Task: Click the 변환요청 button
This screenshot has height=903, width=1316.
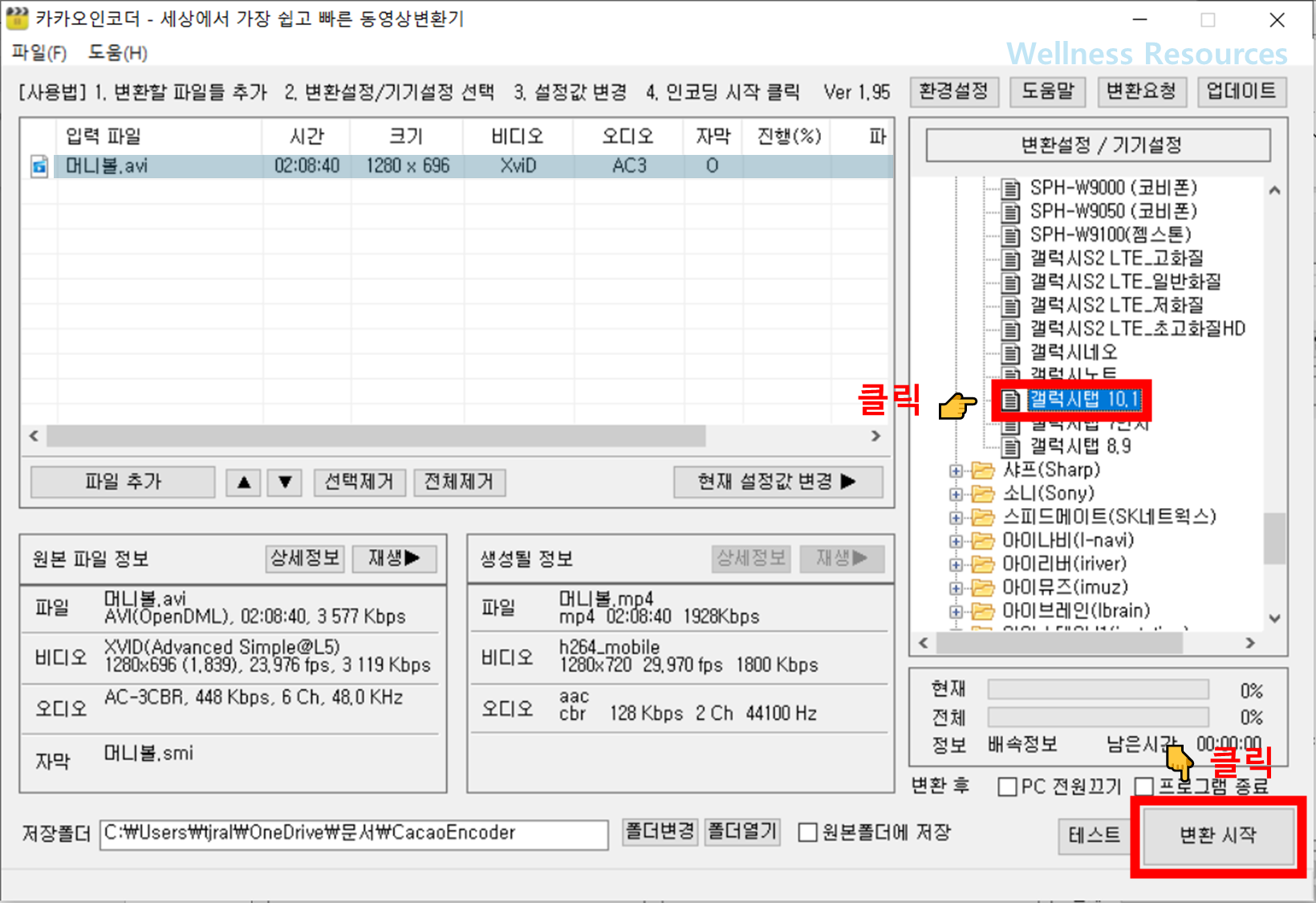Action: point(1141,92)
